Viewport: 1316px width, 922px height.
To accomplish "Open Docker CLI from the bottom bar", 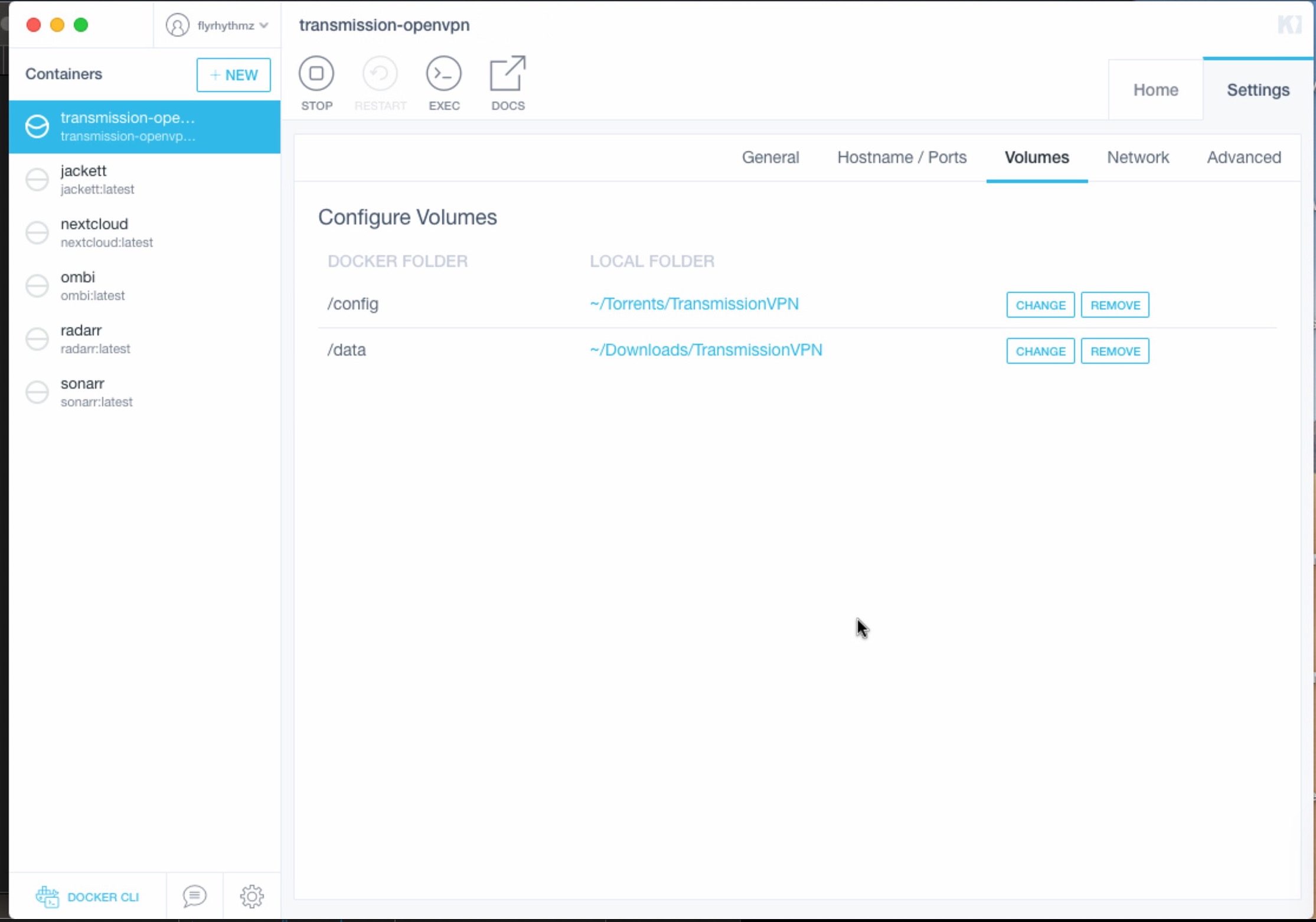I will pos(88,897).
